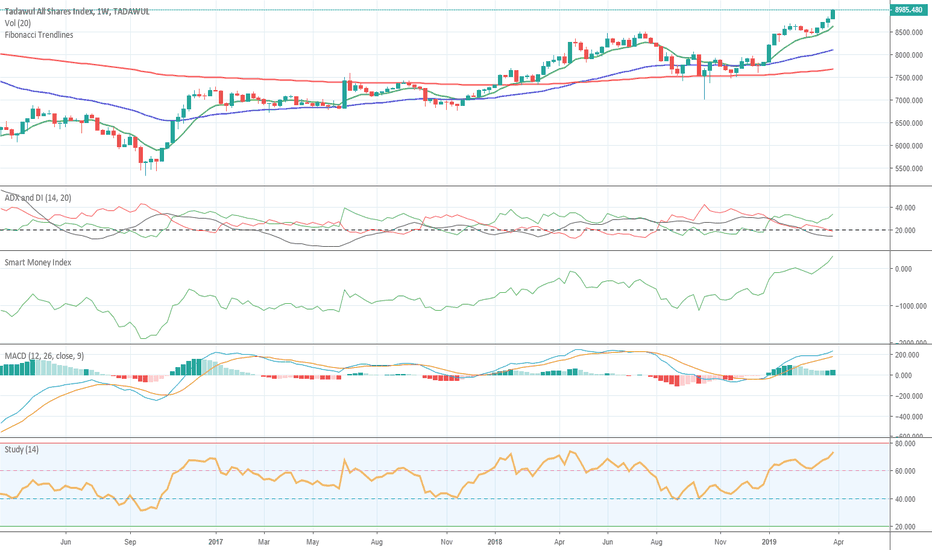
Task: Click the 5500.000 price axis label
Action: tap(909, 169)
